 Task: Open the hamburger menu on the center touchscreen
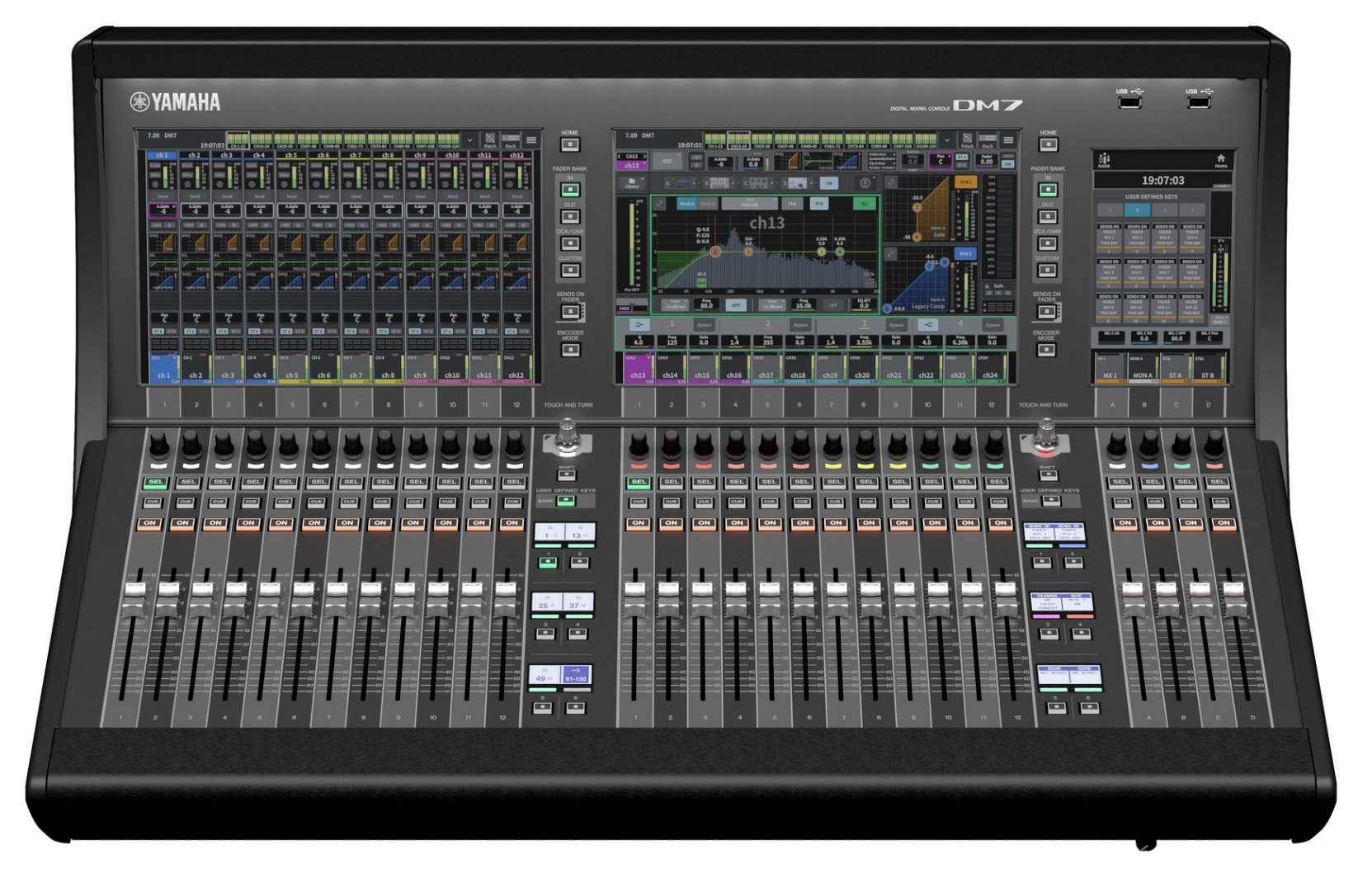(1008, 140)
